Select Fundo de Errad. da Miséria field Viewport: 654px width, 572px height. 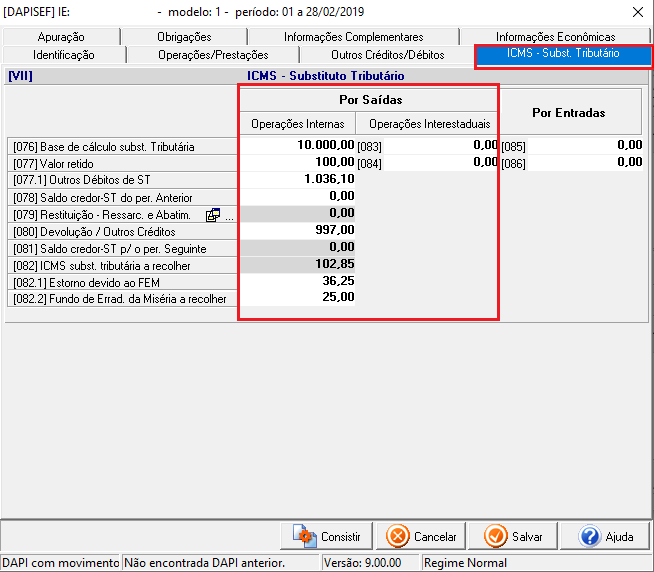point(298,298)
